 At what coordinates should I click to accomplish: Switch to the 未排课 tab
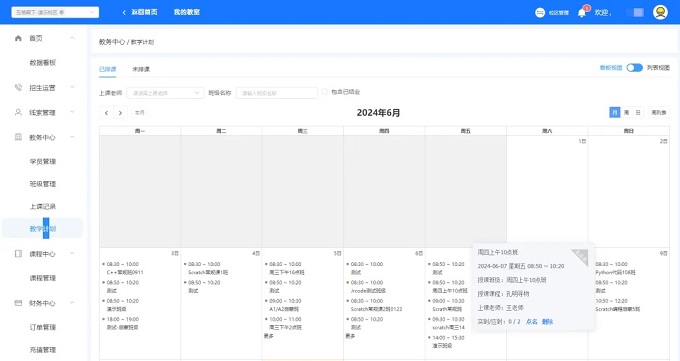click(141, 69)
